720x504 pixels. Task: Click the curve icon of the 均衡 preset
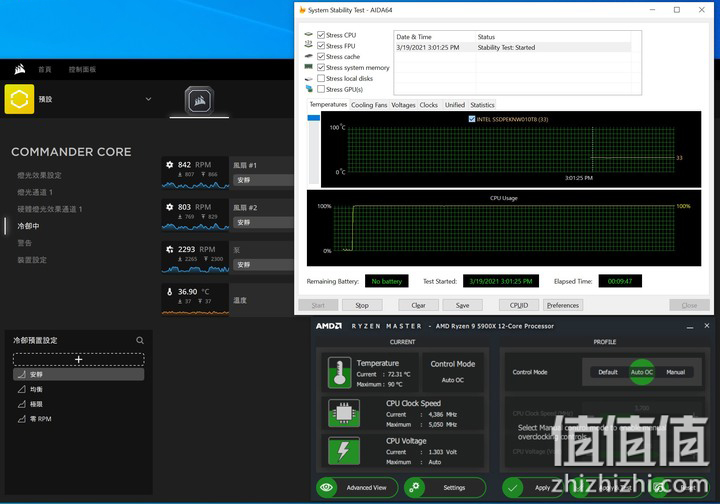tap(22, 389)
